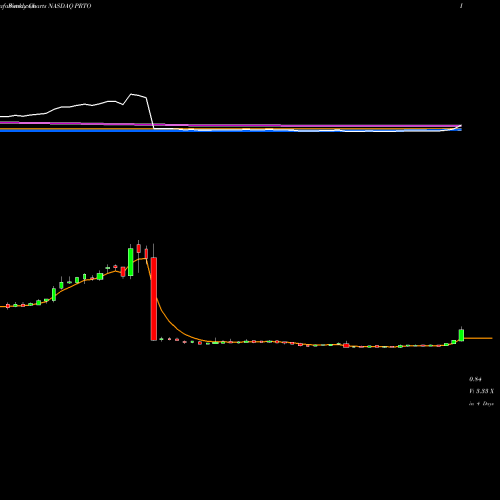Click the peak of the white indicator line

click(x=132, y=94)
